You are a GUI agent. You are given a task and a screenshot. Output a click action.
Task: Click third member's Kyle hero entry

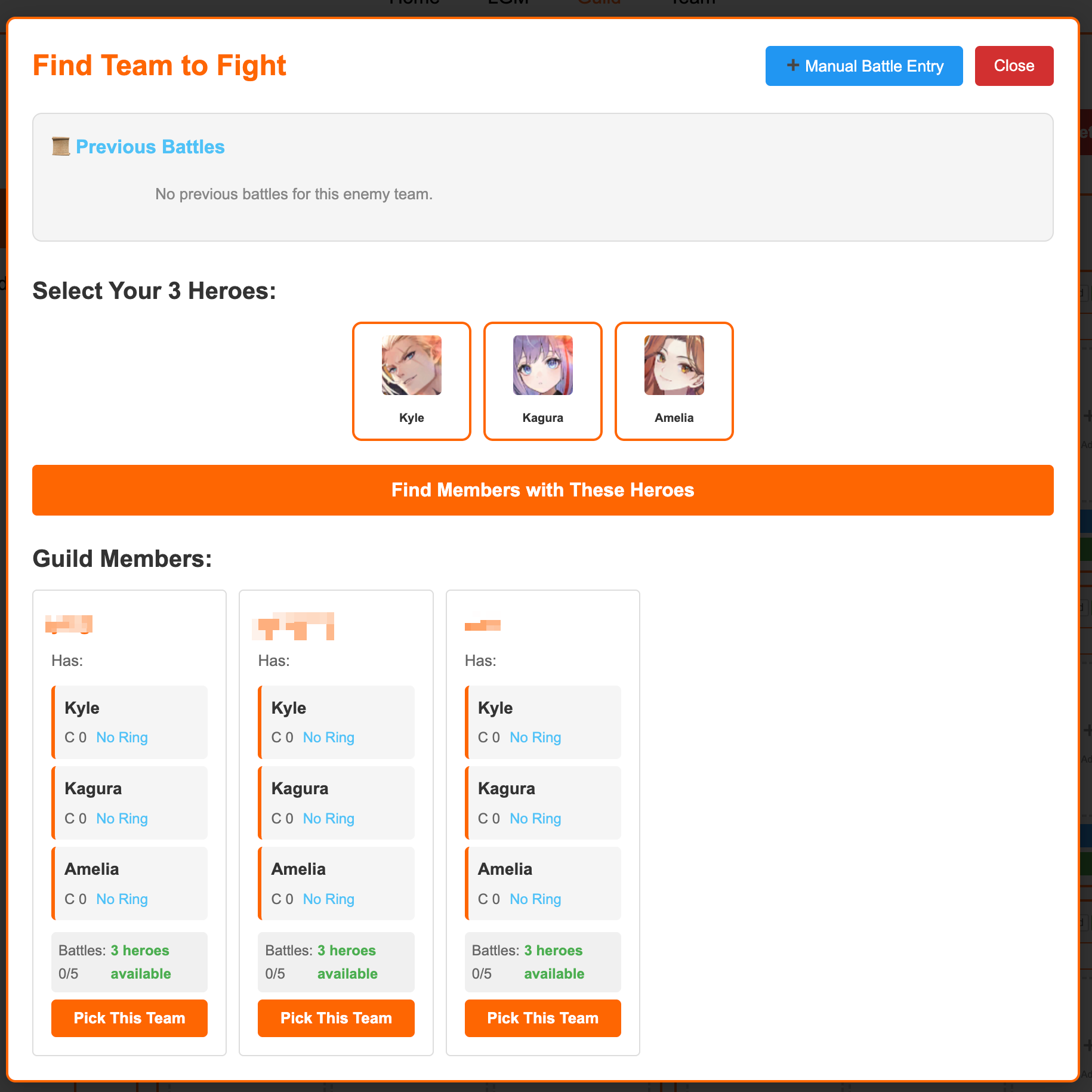click(x=543, y=722)
